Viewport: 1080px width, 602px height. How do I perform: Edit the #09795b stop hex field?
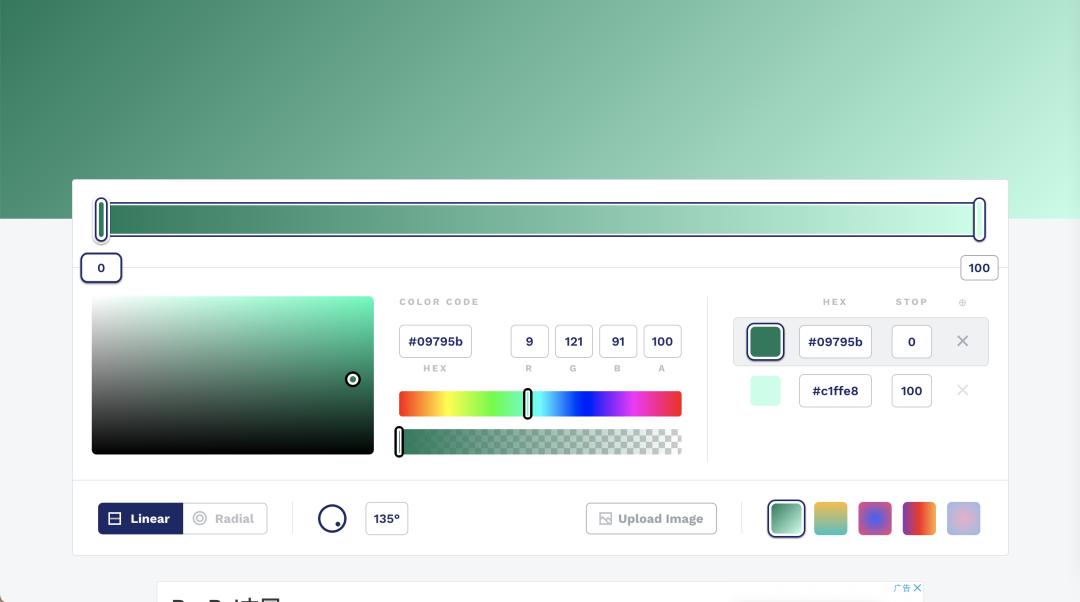click(x=835, y=342)
